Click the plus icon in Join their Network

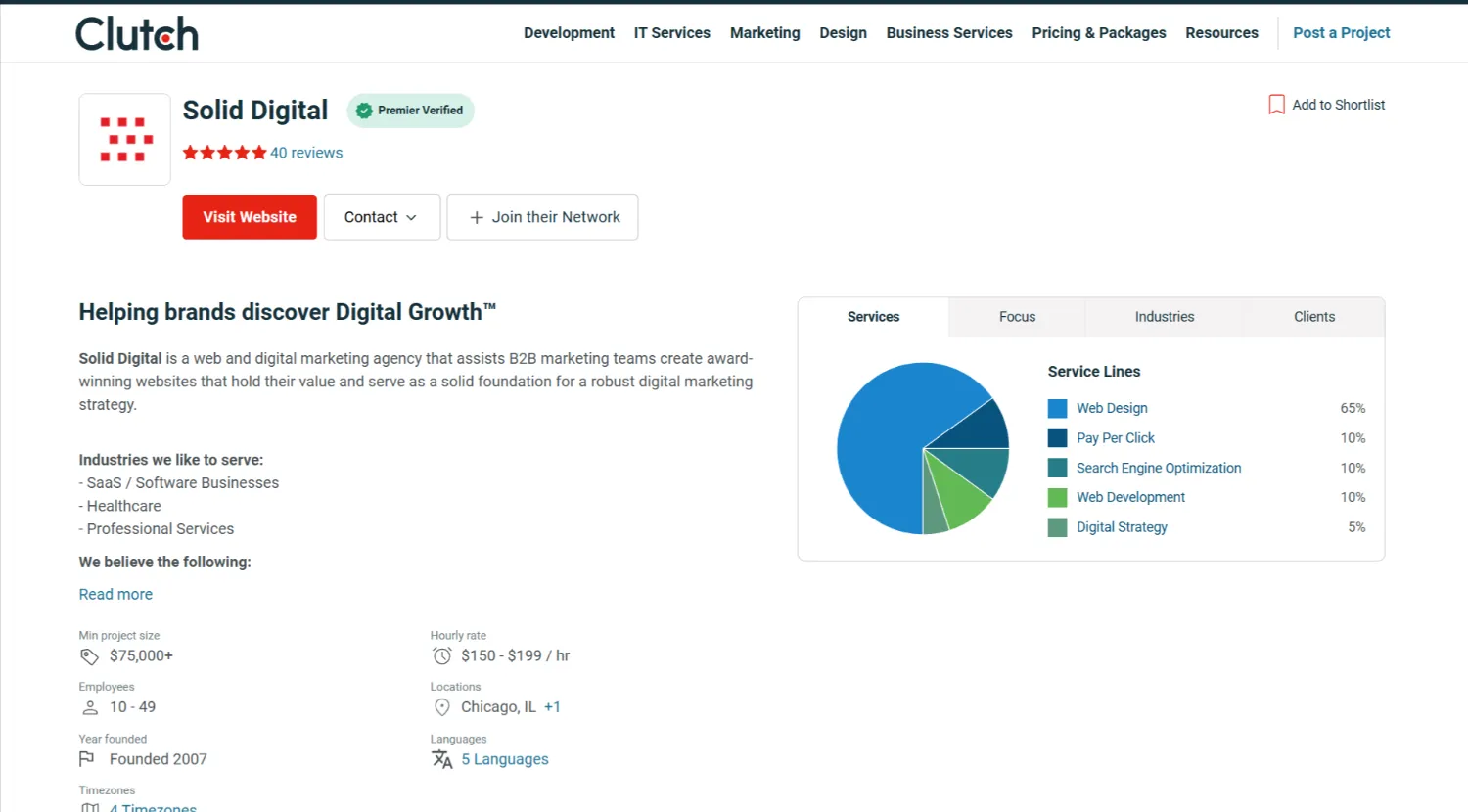[x=477, y=216]
